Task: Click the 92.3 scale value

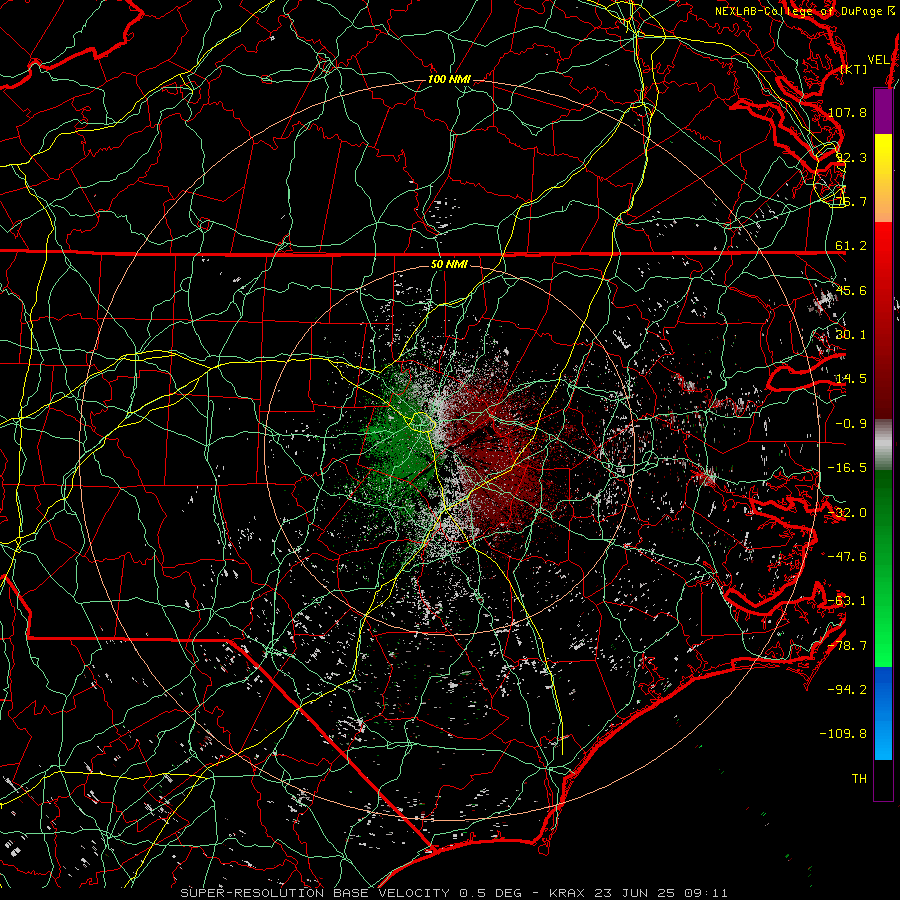Action: click(x=851, y=157)
